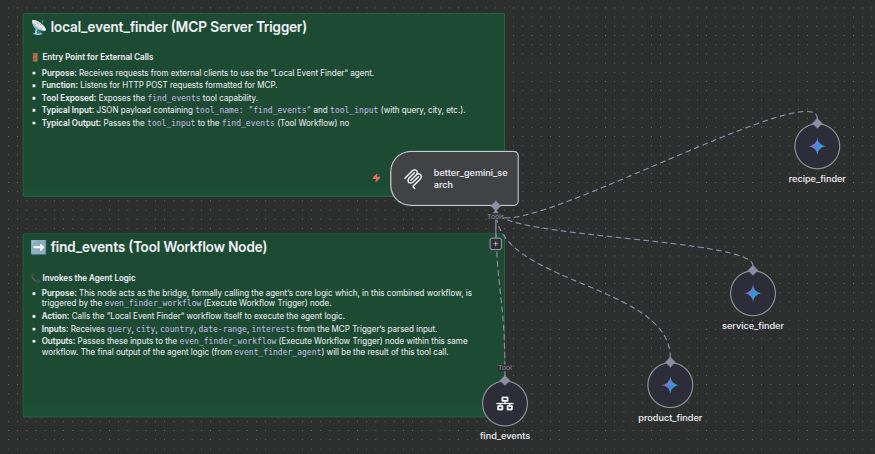Click the product_finder node label

coord(670,417)
